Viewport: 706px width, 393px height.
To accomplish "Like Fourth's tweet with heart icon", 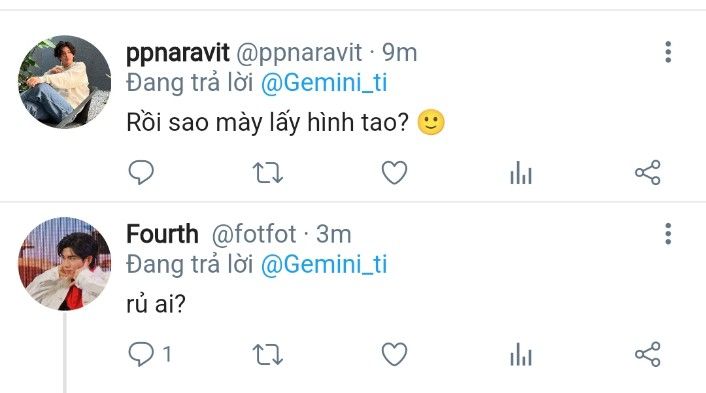I will 394,354.
